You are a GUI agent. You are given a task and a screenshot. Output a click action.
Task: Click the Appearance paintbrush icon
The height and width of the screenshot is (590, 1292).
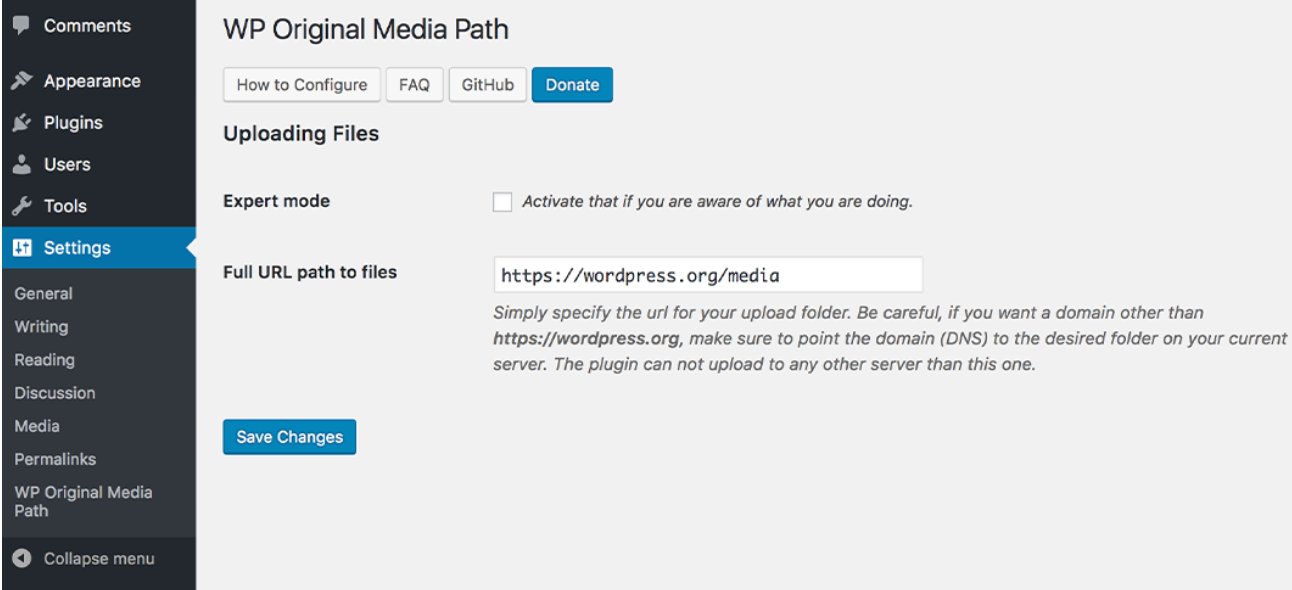tap(21, 81)
